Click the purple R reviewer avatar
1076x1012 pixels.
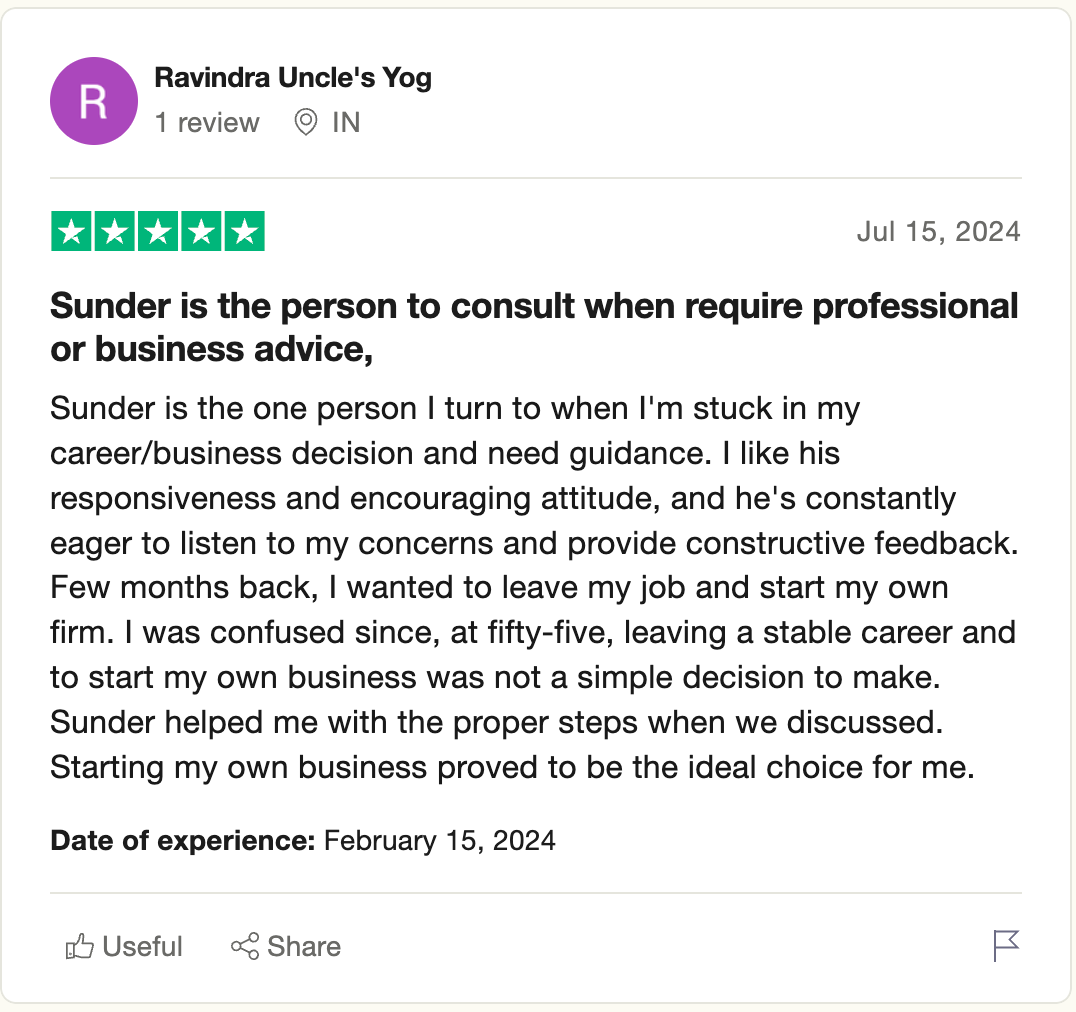[x=94, y=101]
